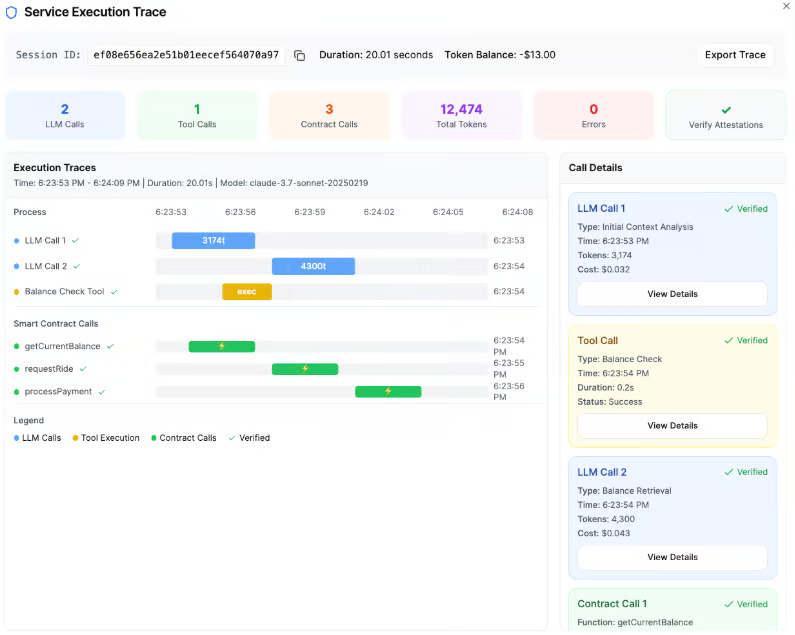Viewport: 795px width, 635px height.
Task: Click the blue dot next to LLM Call 1
Action: [x=17, y=241]
